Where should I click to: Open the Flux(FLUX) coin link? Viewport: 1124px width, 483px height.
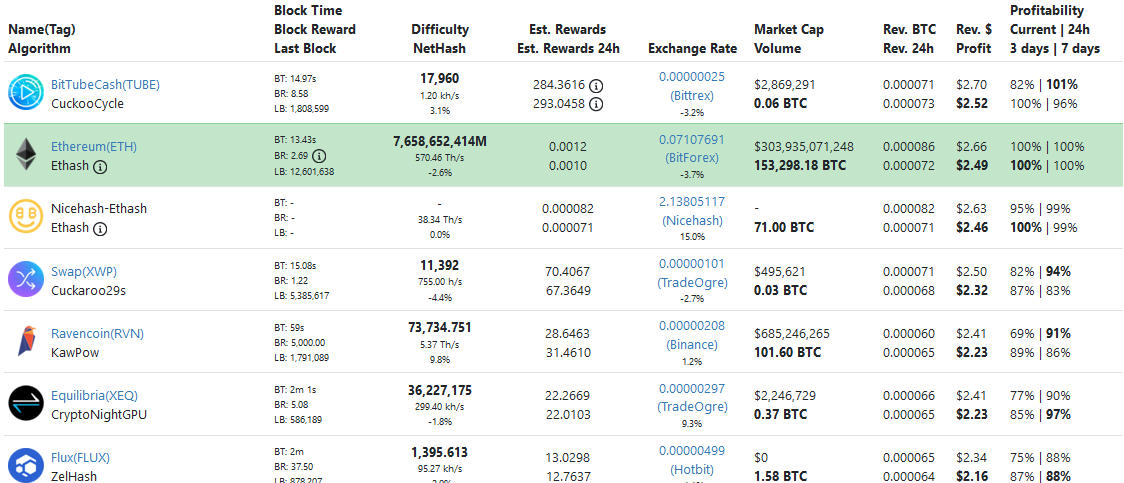(80, 457)
